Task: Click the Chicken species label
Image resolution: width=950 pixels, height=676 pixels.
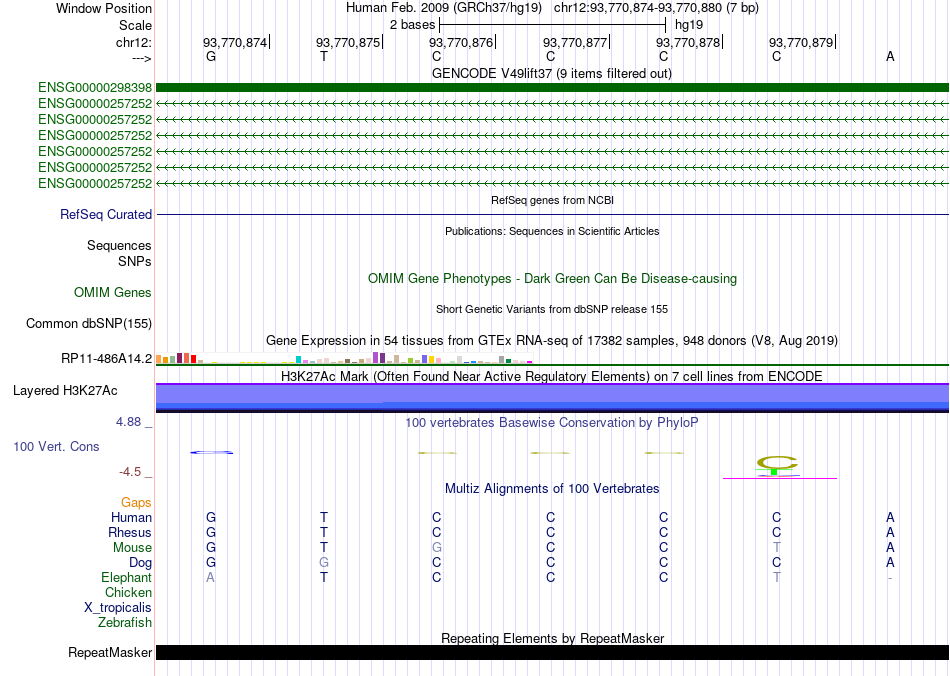Action: 128,592
